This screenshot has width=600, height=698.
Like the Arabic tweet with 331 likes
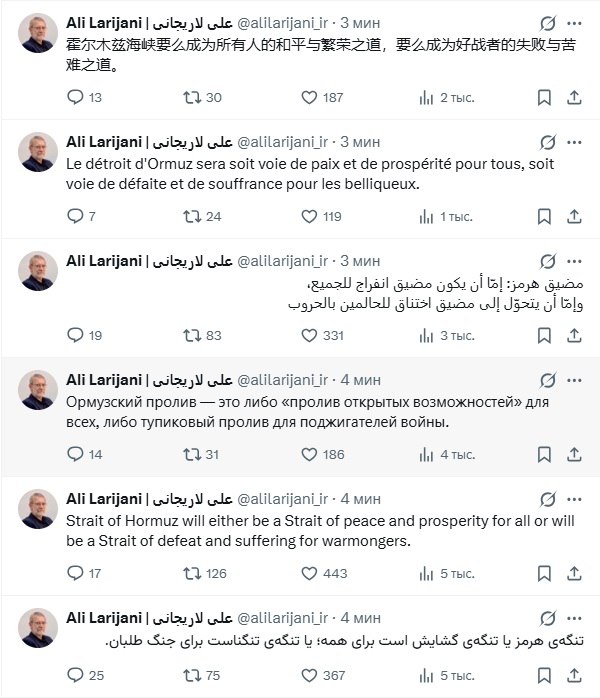310,335
